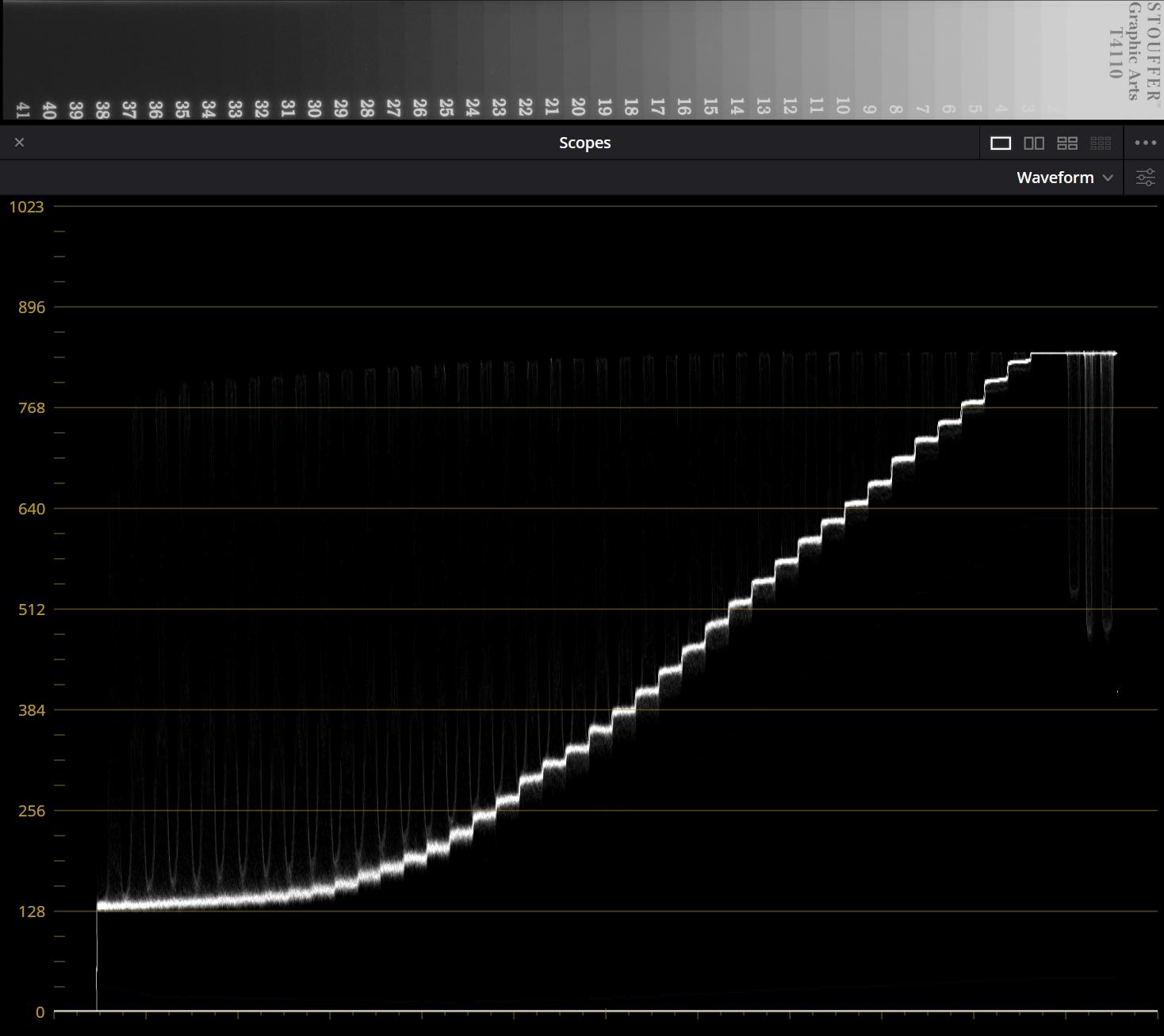Image resolution: width=1164 pixels, height=1036 pixels.
Task: Click the 128 scale label
Action: tap(32, 912)
